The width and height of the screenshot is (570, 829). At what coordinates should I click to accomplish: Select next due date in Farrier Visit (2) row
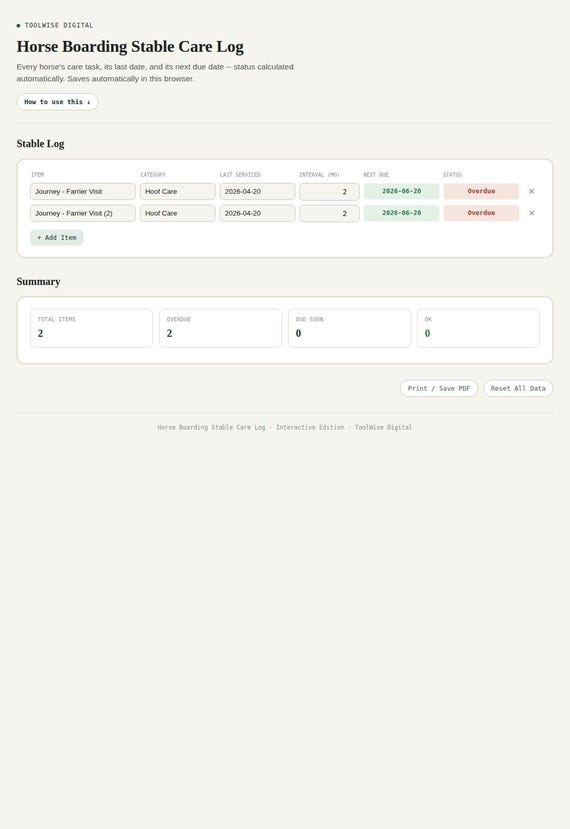pyautogui.click(x=401, y=213)
